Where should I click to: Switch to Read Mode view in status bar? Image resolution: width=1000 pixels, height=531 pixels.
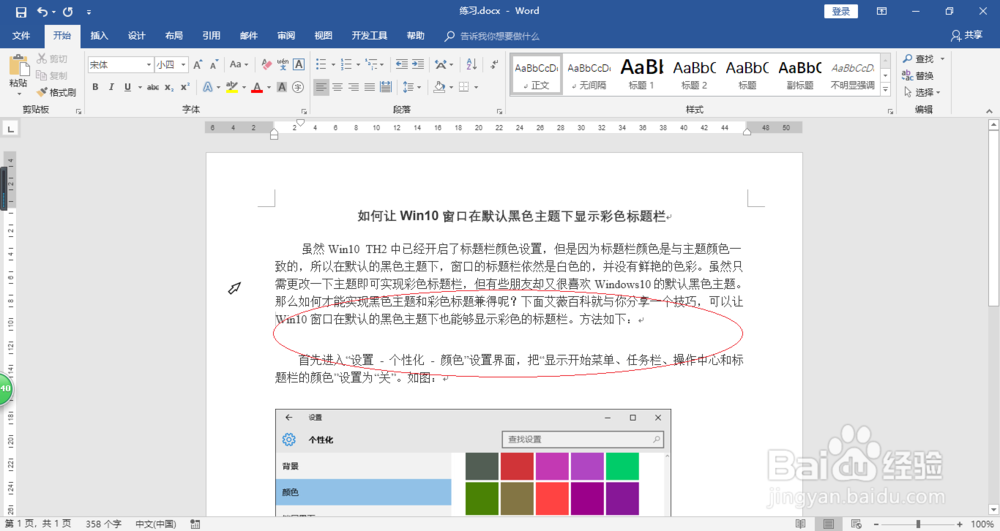click(x=800, y=524)
